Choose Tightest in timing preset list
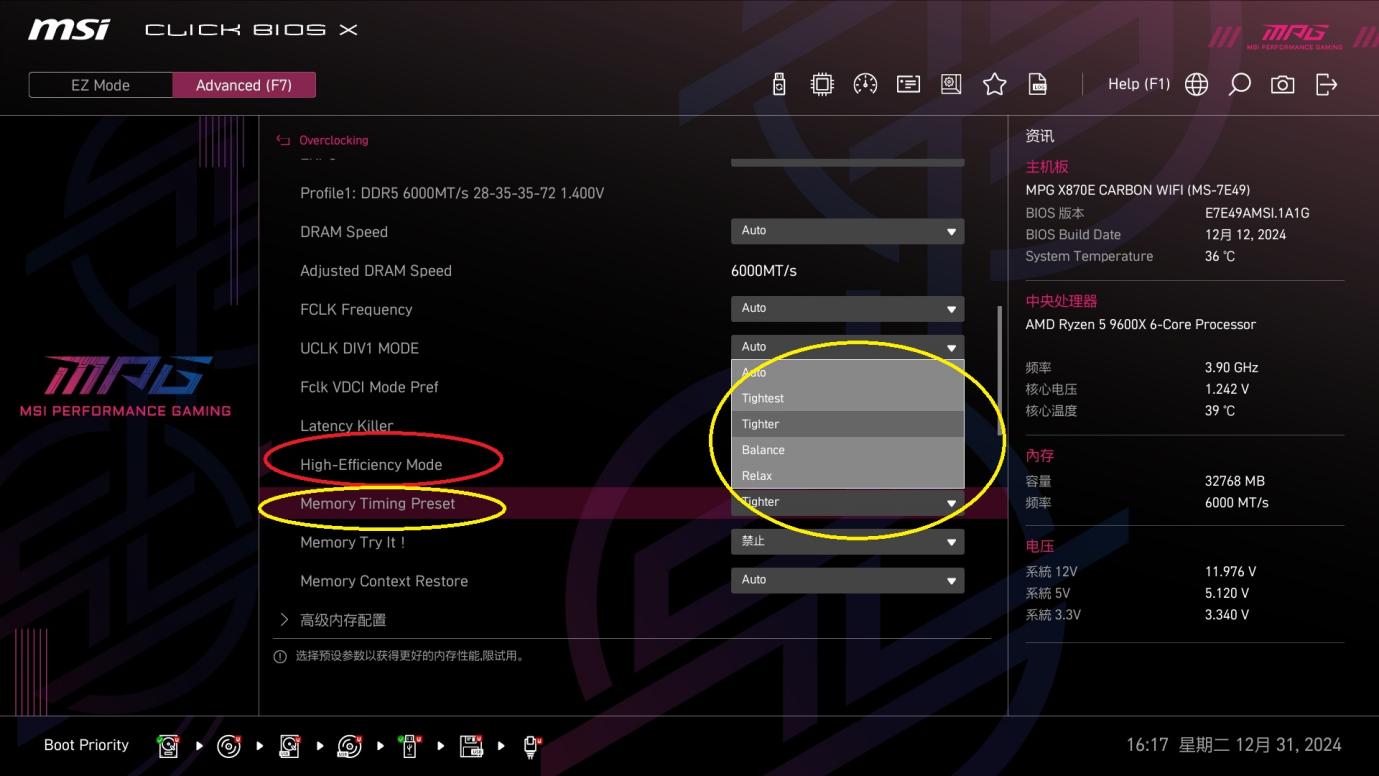 point(847,398)
